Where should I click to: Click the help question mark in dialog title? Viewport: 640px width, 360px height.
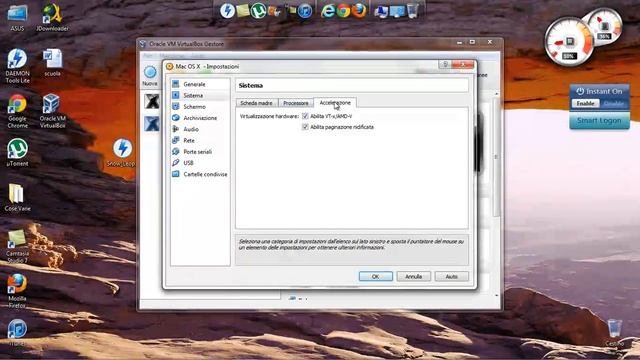[x=445, y=64]
